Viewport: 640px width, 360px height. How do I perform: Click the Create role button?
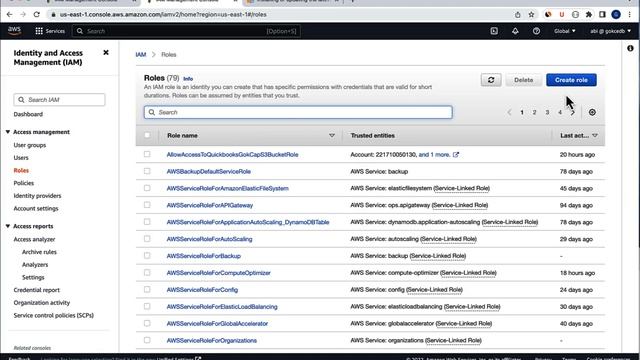(571, 80)
